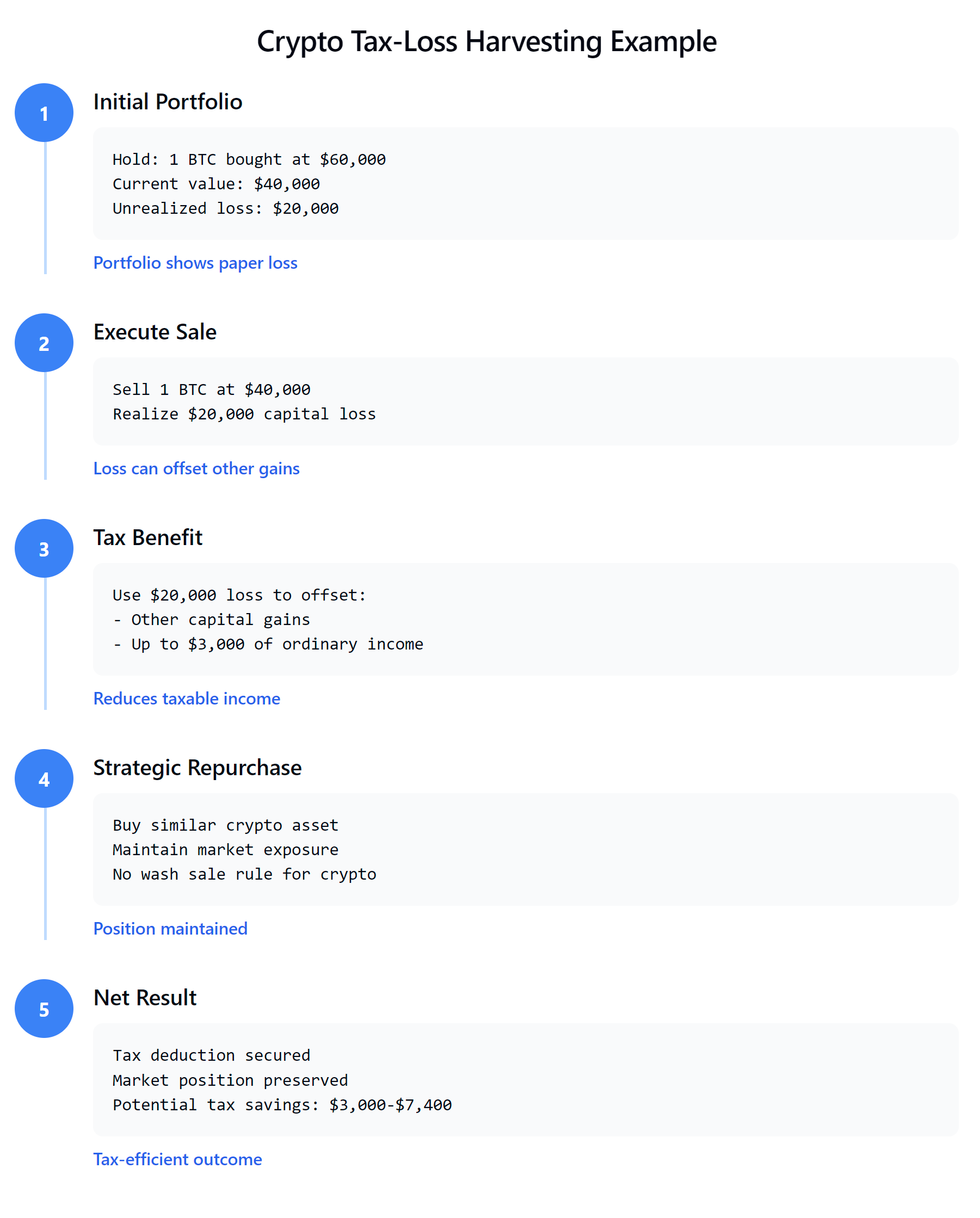The height and width of the screenshot is (1218, 980).
Task: Click the code block showing unrealized loss
Action: tap(525, 184)
